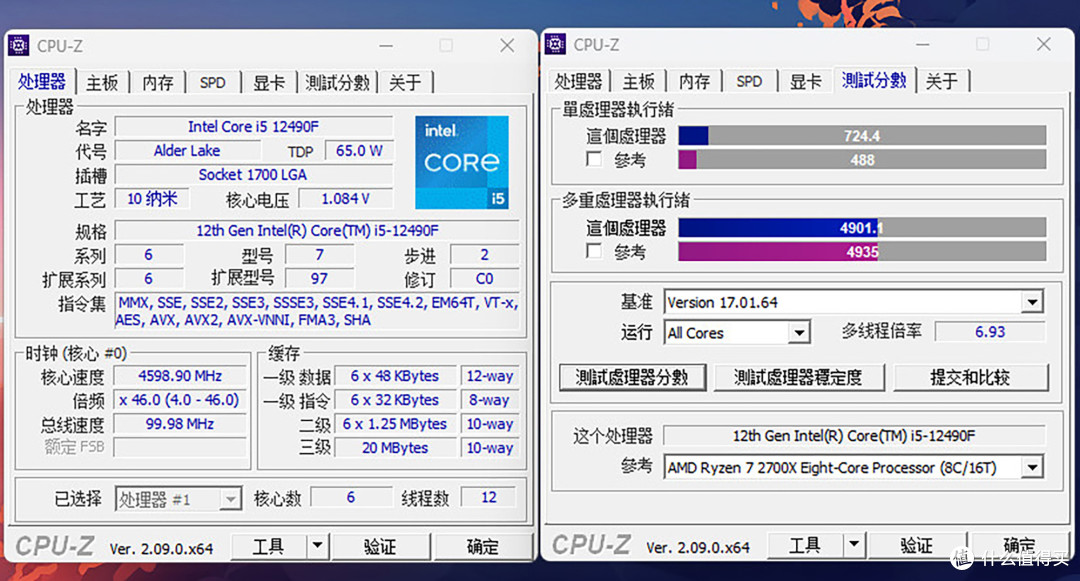Select the 处理器 tab in left window

tap(42, 82)
